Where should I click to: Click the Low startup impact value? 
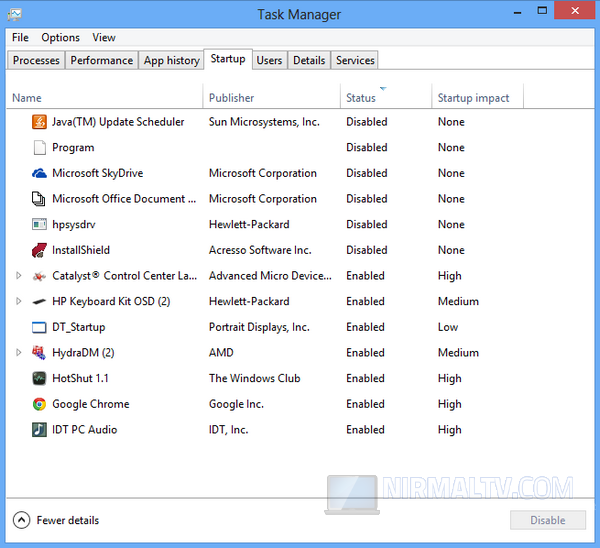448,327
